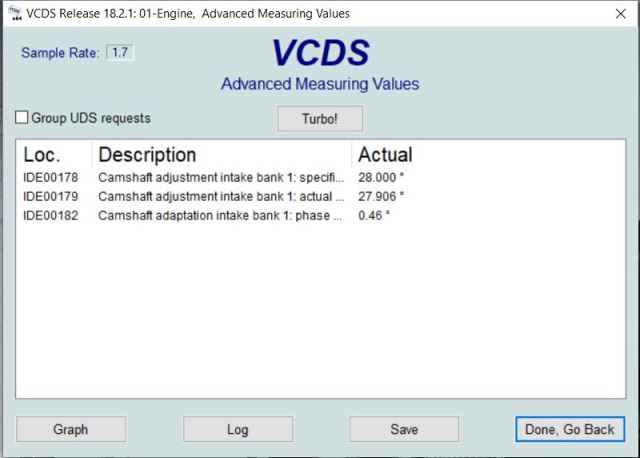Click the 27.906° actual value
This screenshot has height=458, width=640.
click(381, 196)
